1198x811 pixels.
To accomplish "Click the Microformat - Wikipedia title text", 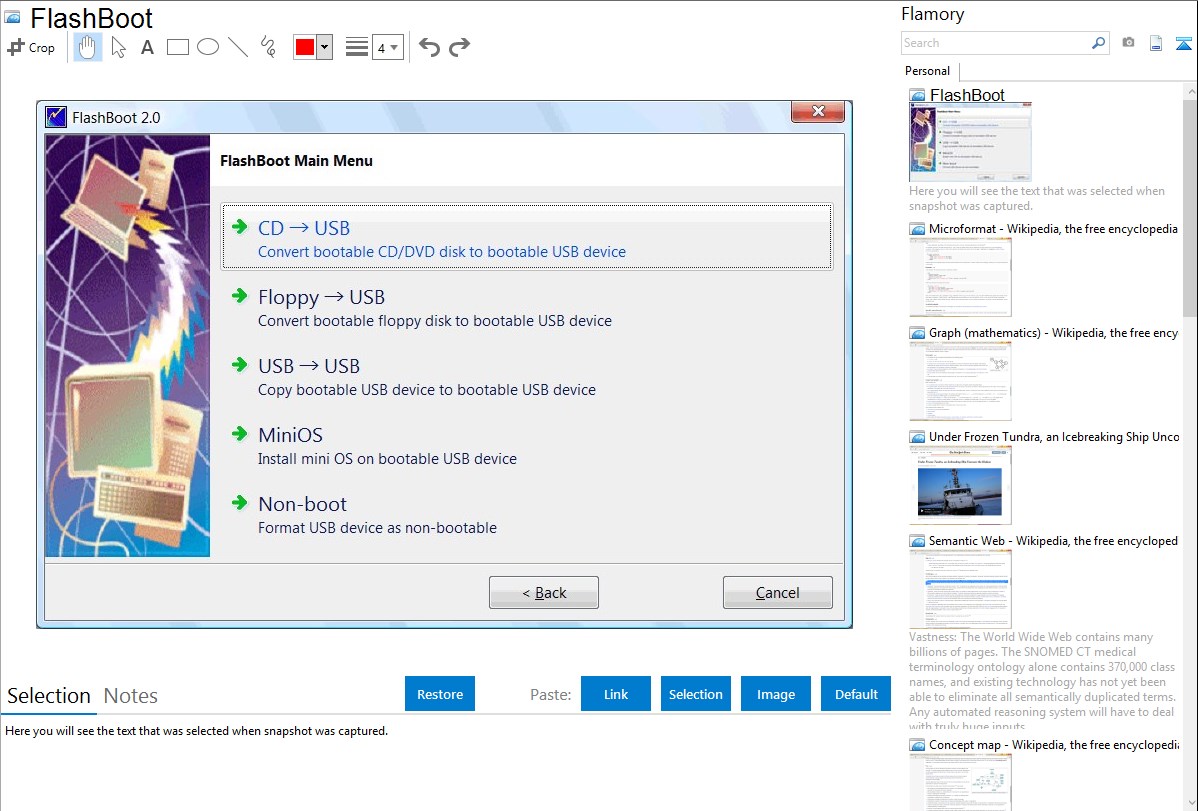I will [x=1054, y=229].
